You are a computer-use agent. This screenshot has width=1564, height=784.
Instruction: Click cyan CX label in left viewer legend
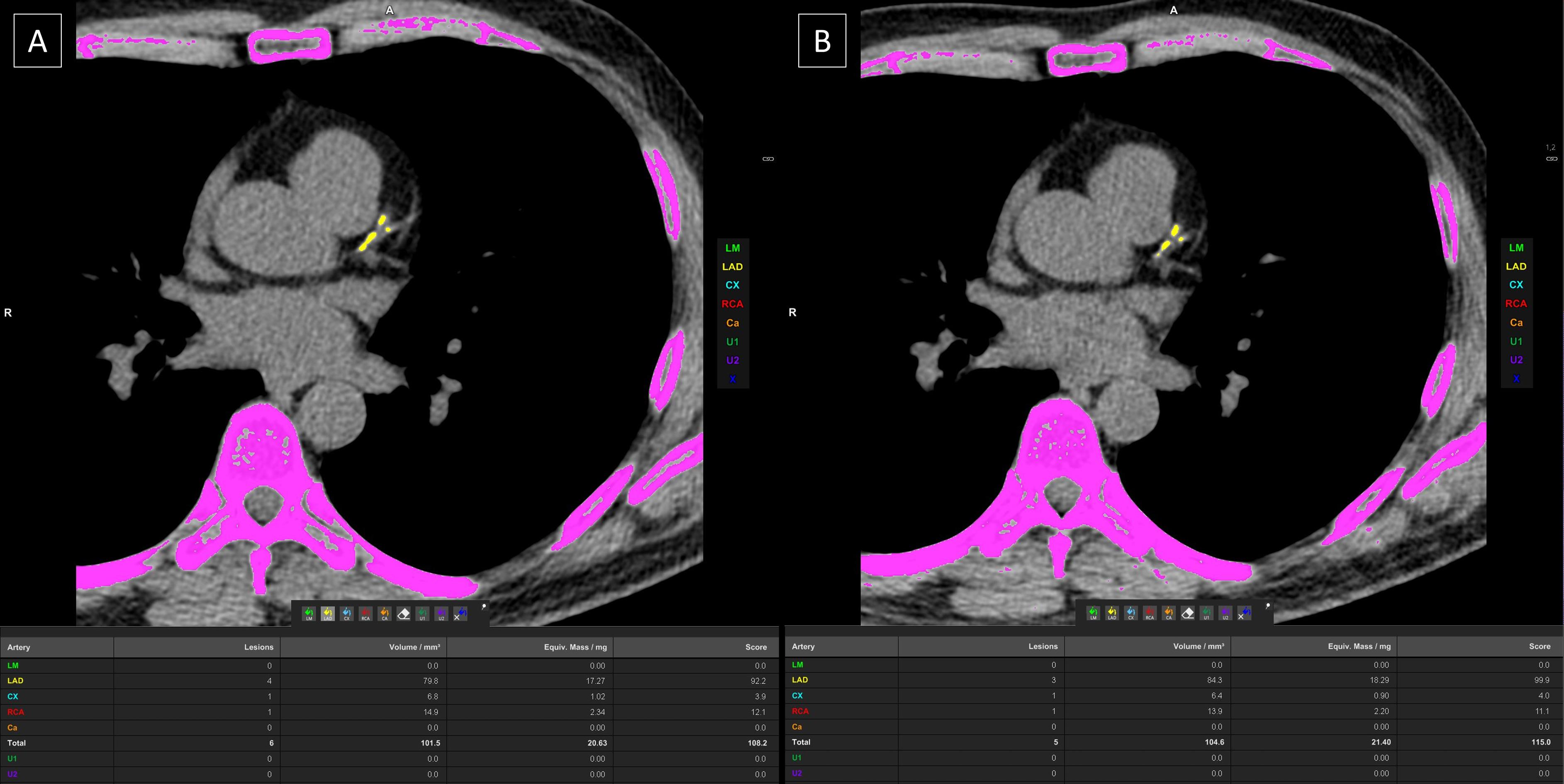pyautogui.click(x=733, y=285)
